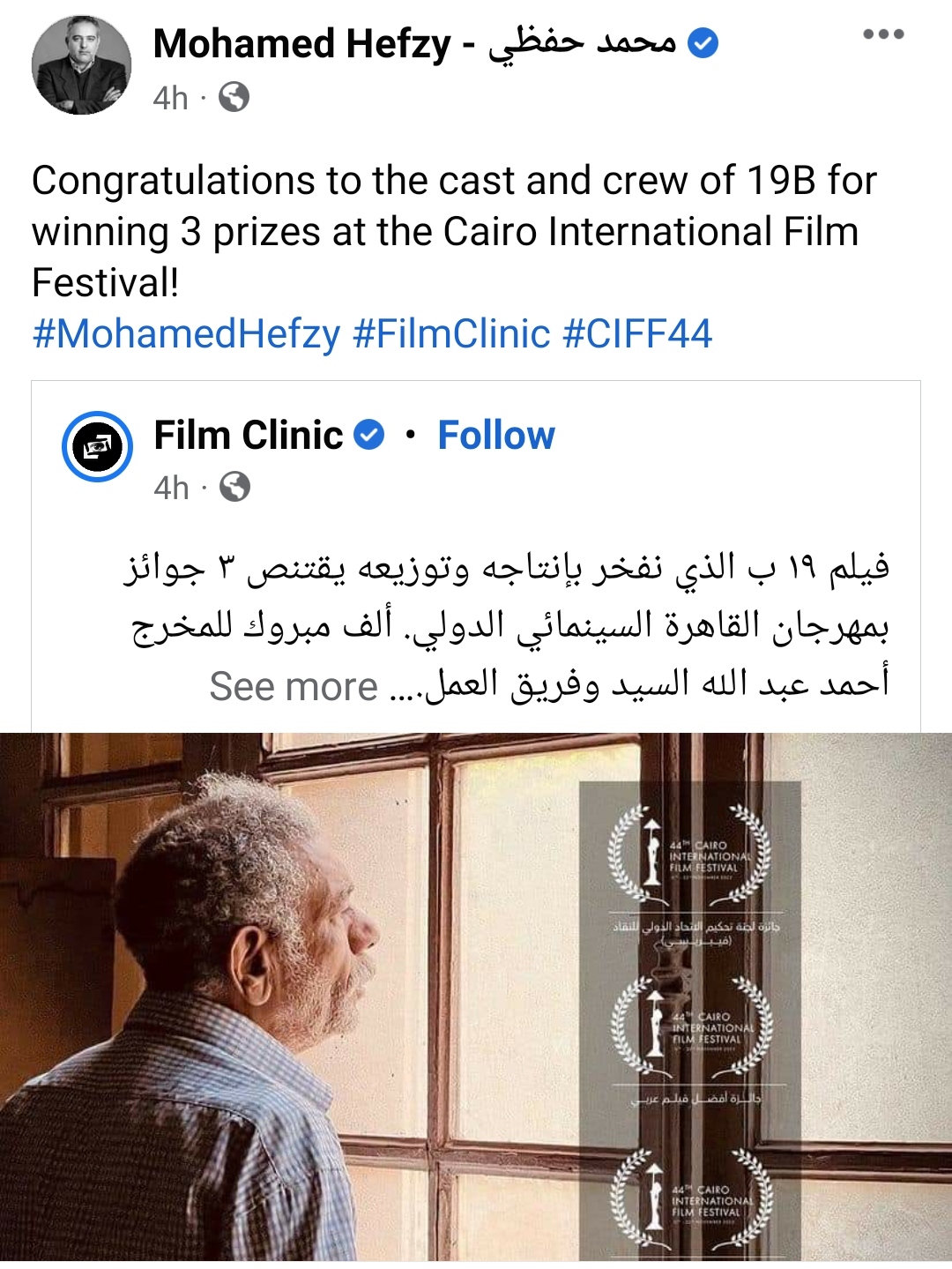Click the 4h timestamp under Film Clinic
Image resolution: width=952 pixels, height=1269 pixels.
tap(171, 488)
